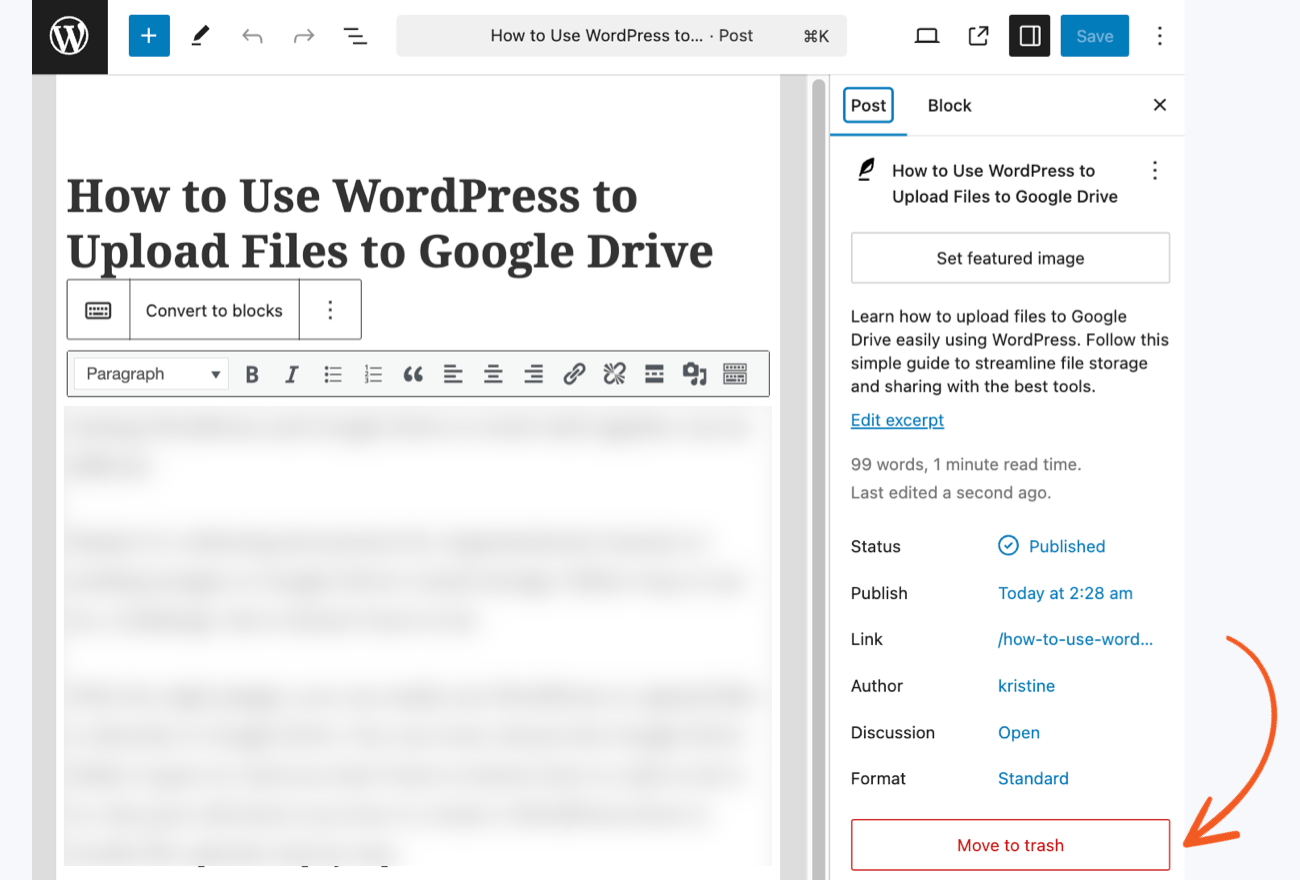
Task: Click Convert to blocks button
Action: (214, 310)
